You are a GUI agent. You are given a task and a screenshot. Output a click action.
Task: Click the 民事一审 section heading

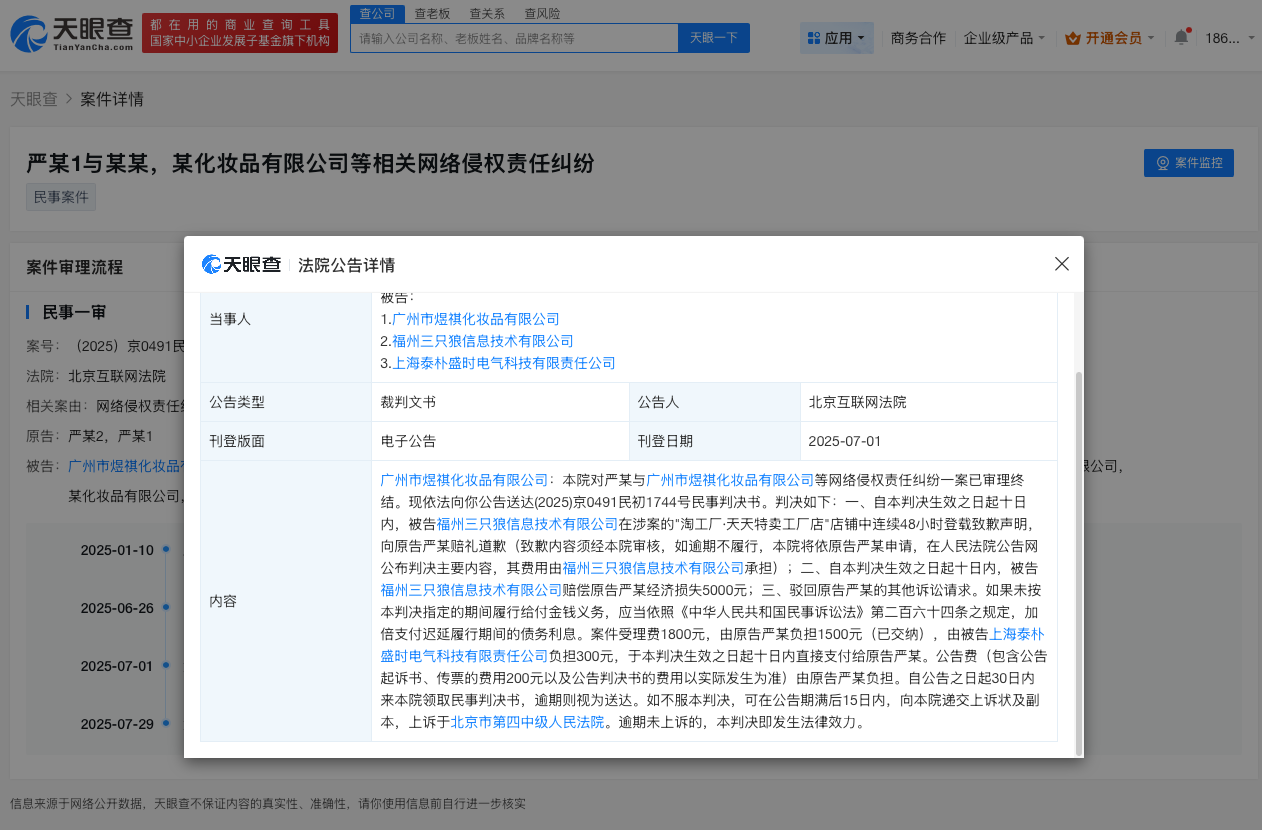(74, 312)
